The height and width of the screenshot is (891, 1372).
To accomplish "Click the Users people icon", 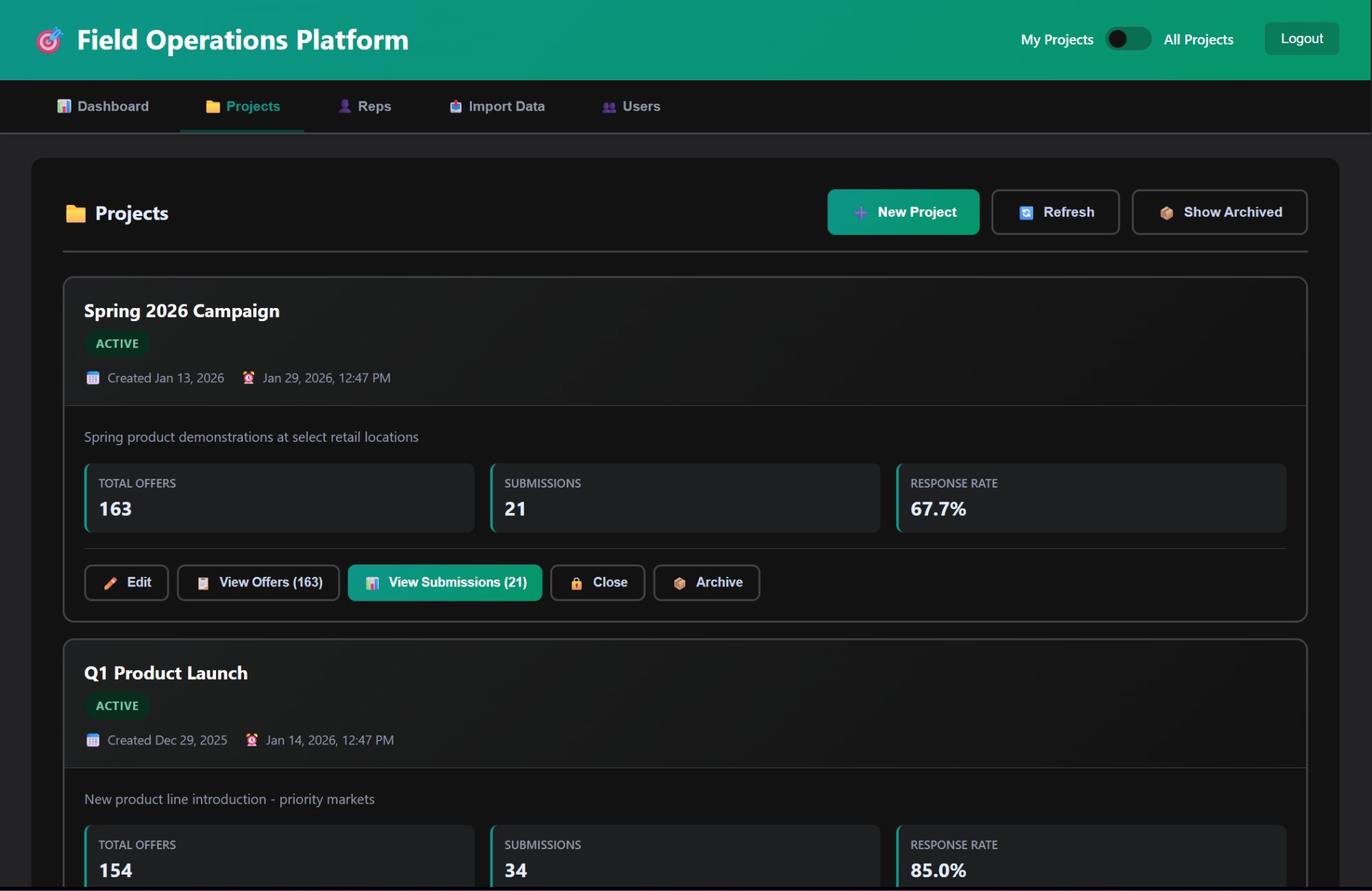I will point(609,107).
